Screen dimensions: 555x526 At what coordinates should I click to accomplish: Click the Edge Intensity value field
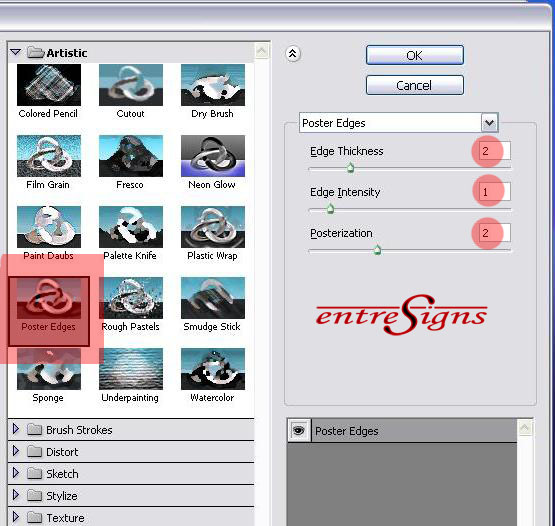pyautogui.click(x=494, y=192)
